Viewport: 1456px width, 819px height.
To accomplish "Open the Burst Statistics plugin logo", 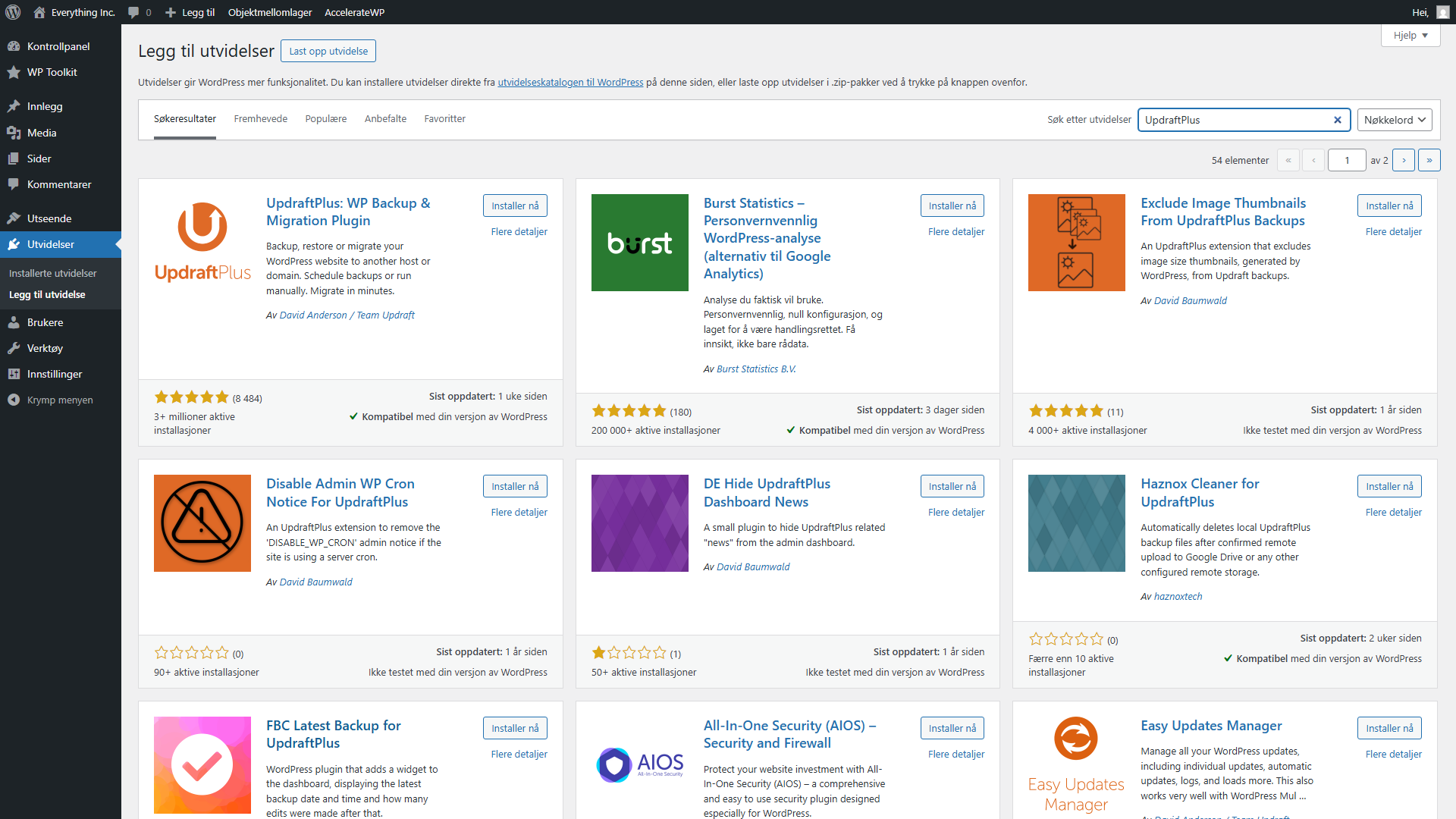I will pyautogui.click(x=640, y=243).
